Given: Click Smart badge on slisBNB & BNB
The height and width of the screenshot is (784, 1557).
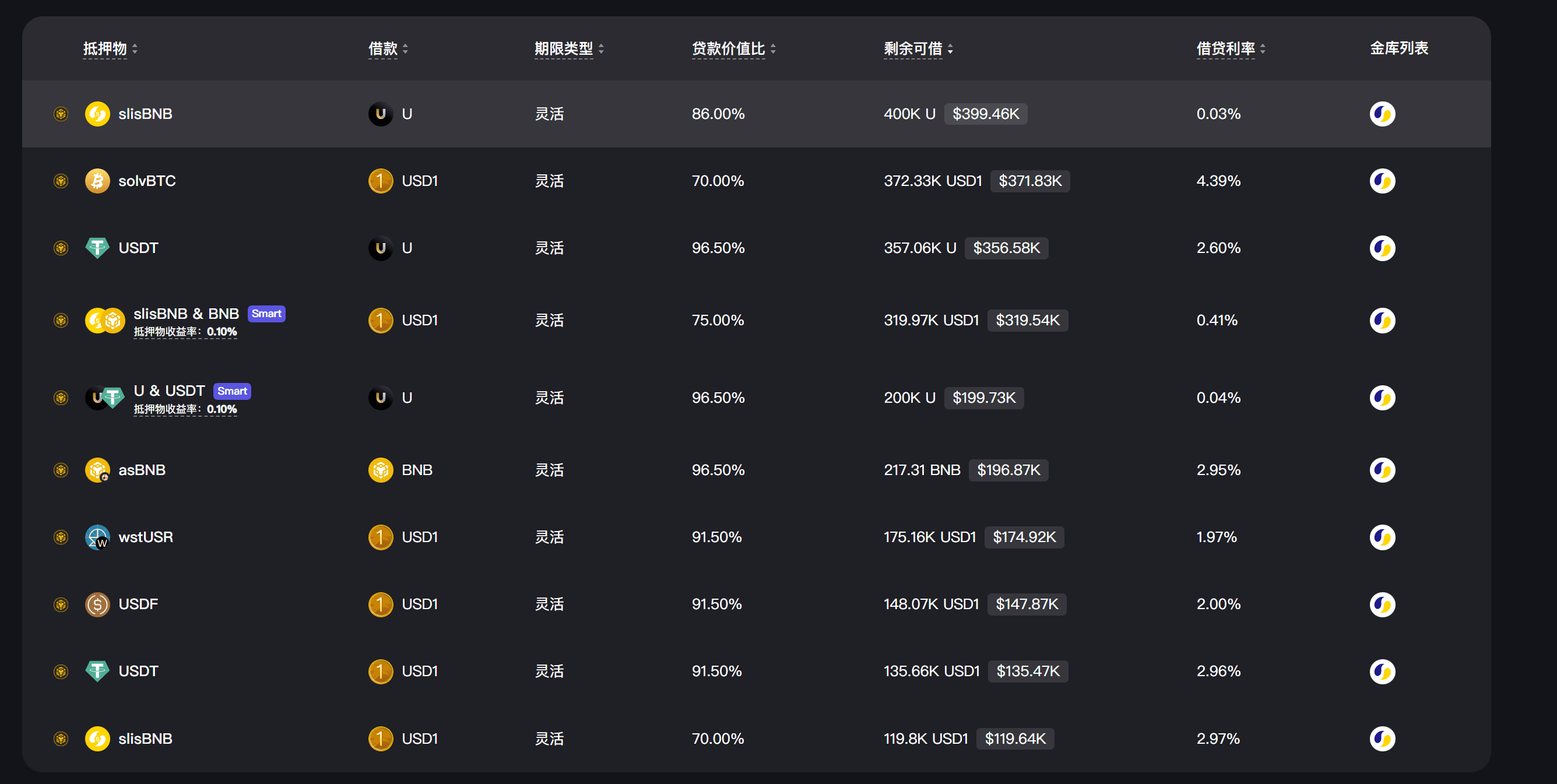Looking at the screenshot, I should [266, 313].
